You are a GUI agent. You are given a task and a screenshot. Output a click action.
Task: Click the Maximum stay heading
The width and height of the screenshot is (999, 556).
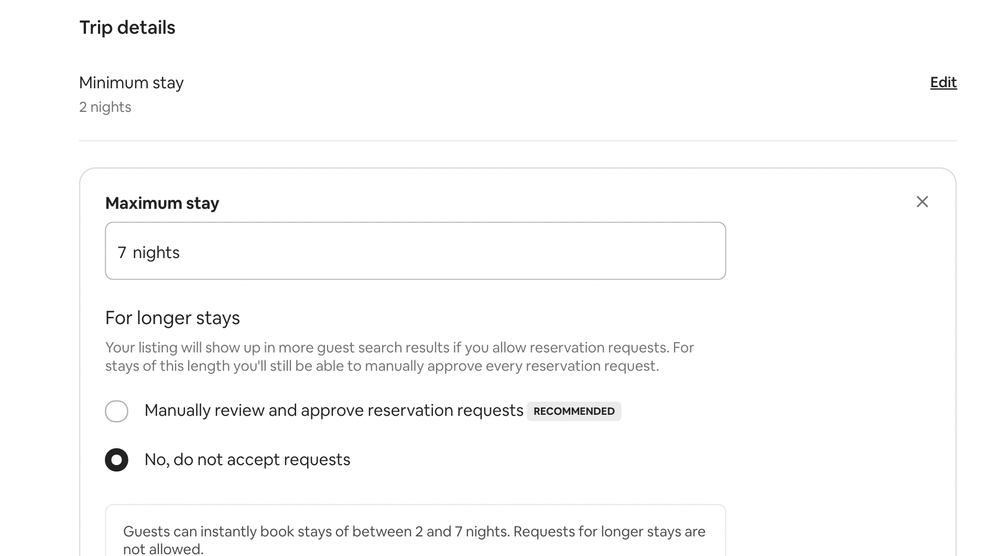click(162, 203)
